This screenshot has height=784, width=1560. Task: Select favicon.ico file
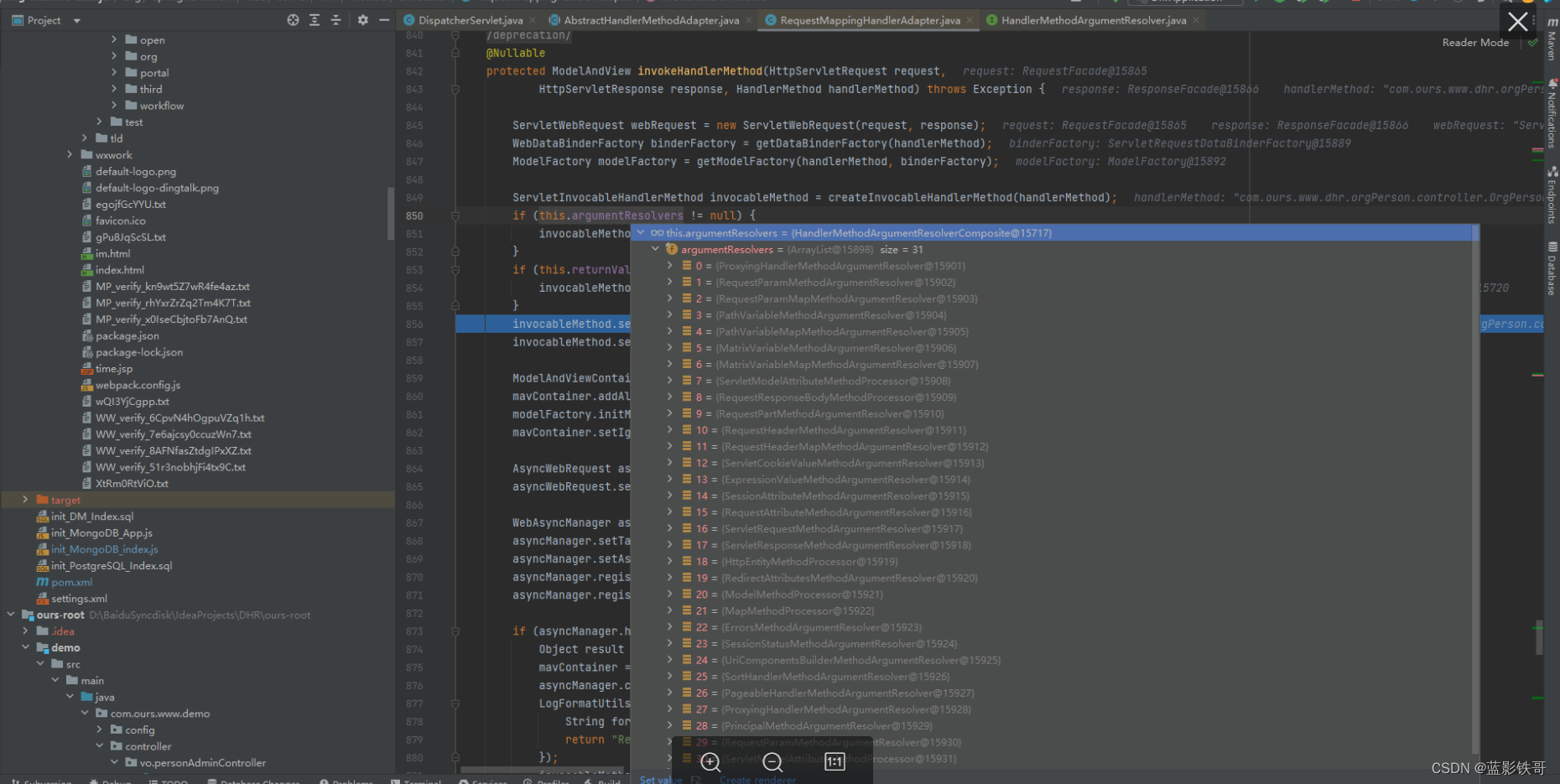click(120, 221)
